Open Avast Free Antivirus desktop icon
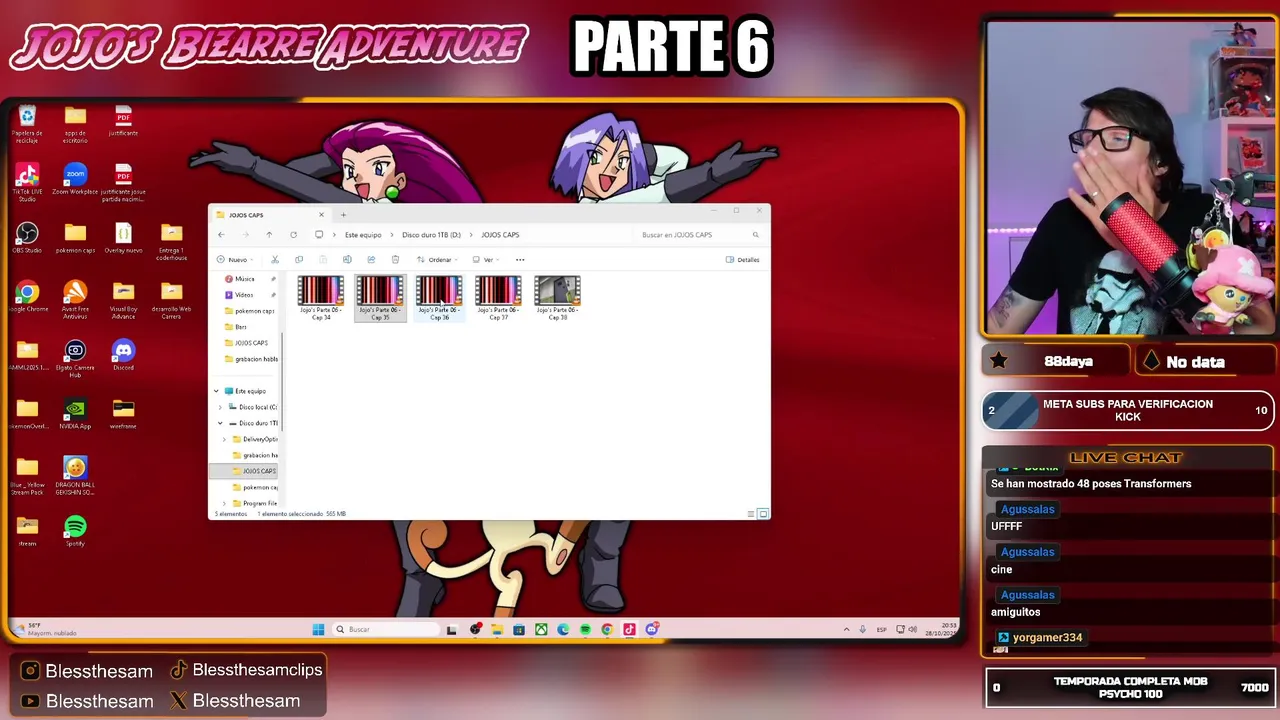 [75, 300]
